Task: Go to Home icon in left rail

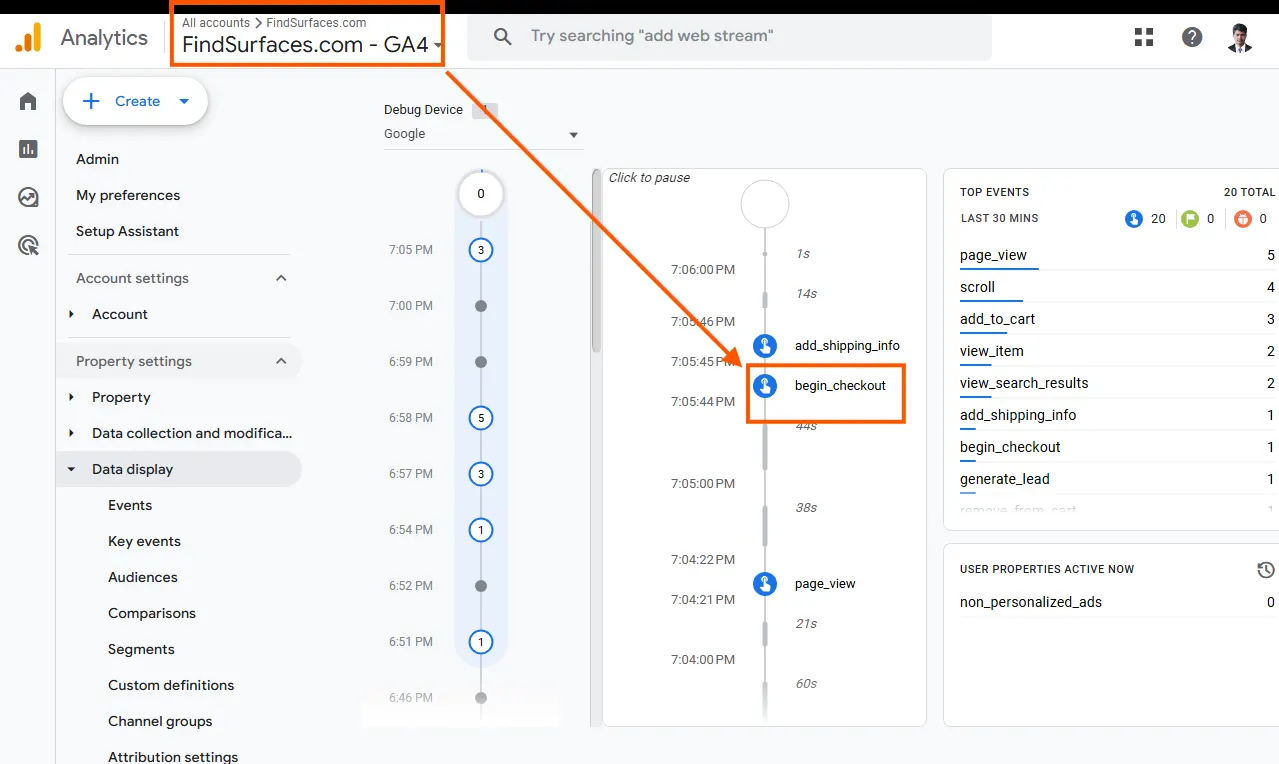Action: (28, 101)
